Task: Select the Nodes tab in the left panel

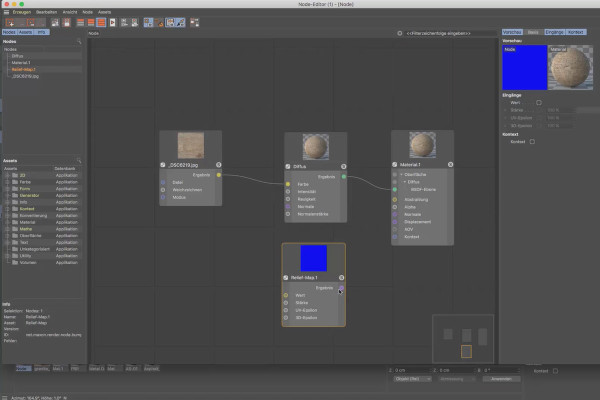Action: tap(9, 32)
